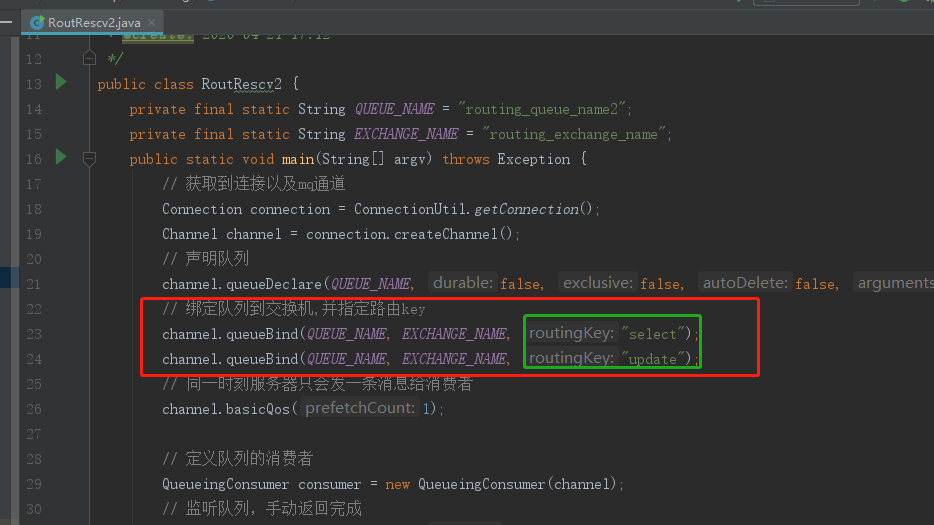Viewport: 934px width, 525px height.
Task: Click the consumer variable name on line 29
Action: [x=329, y=484]
